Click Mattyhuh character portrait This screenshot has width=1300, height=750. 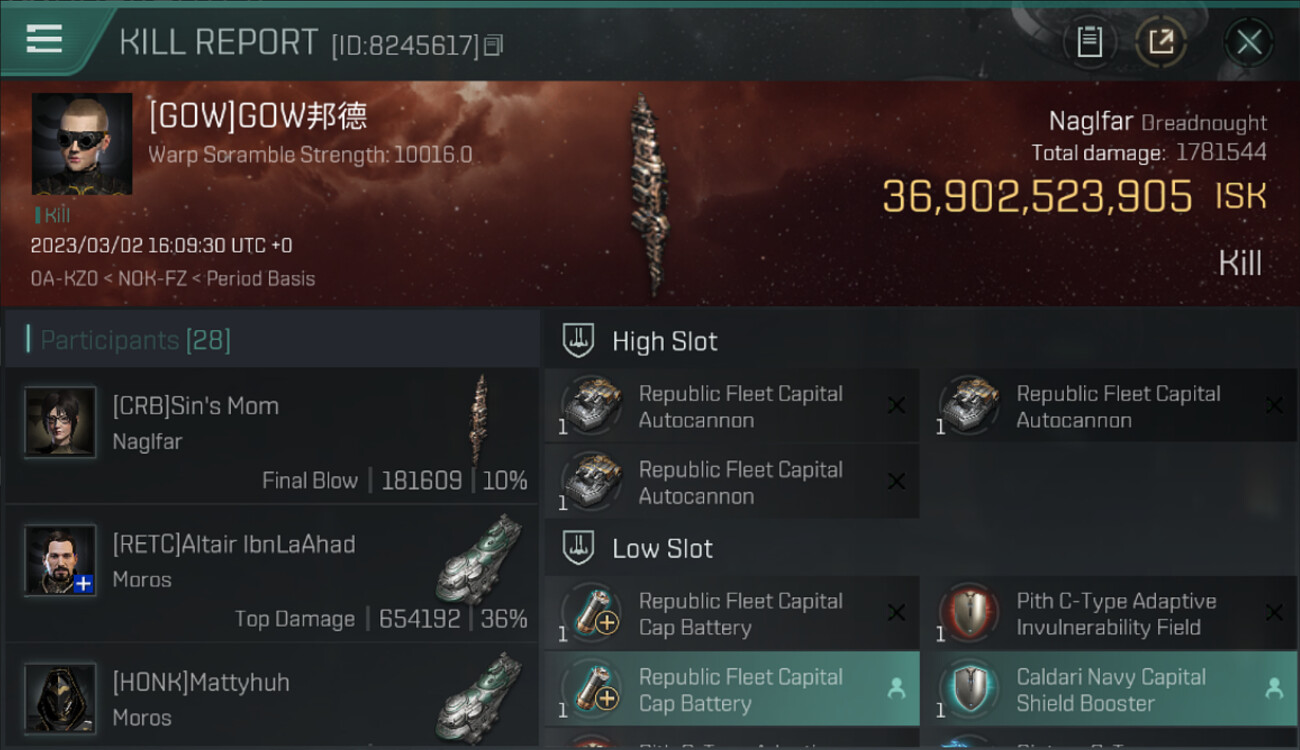coord(60,698)
